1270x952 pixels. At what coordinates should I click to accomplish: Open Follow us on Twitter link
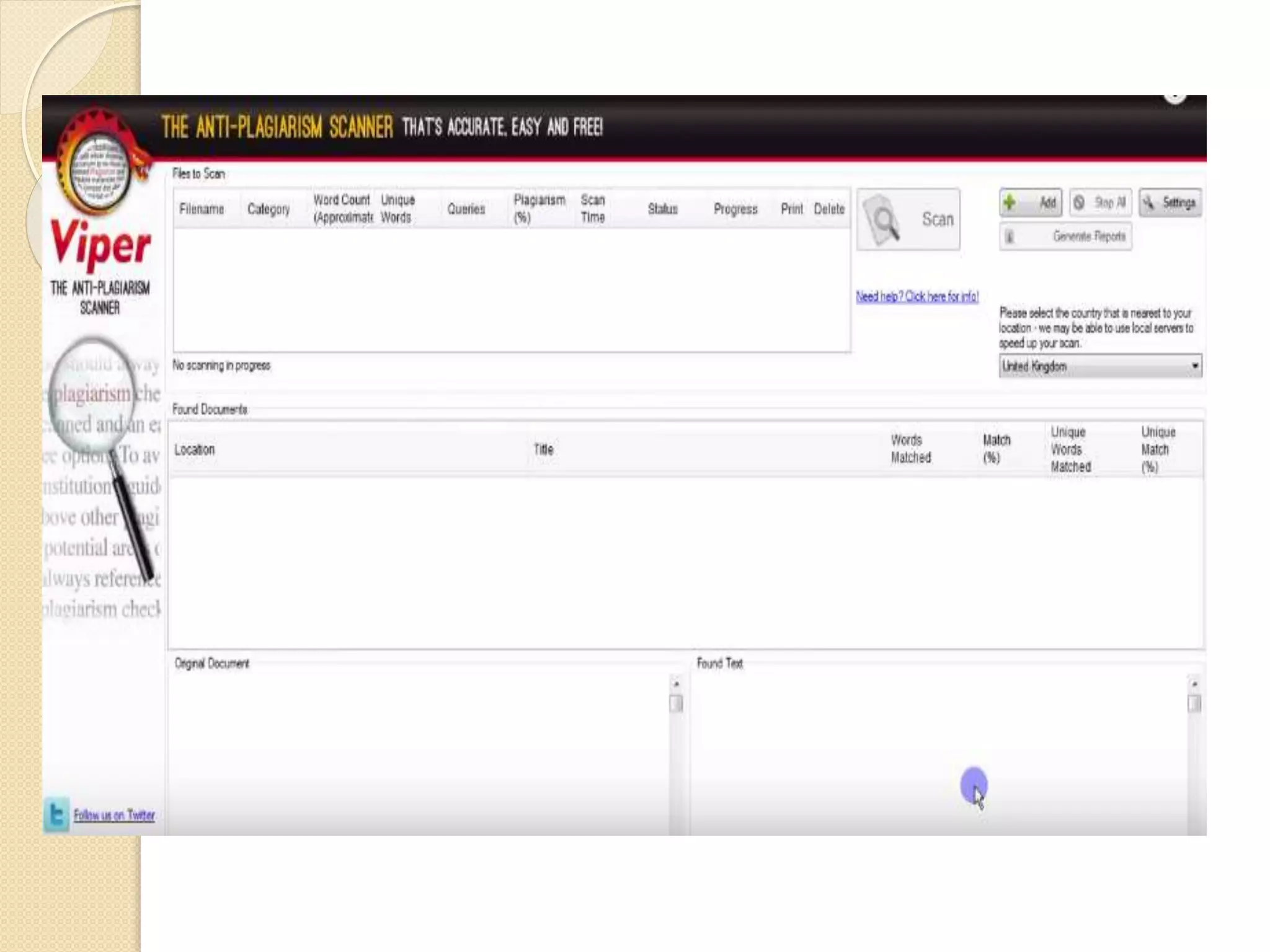tap(114, 815)
